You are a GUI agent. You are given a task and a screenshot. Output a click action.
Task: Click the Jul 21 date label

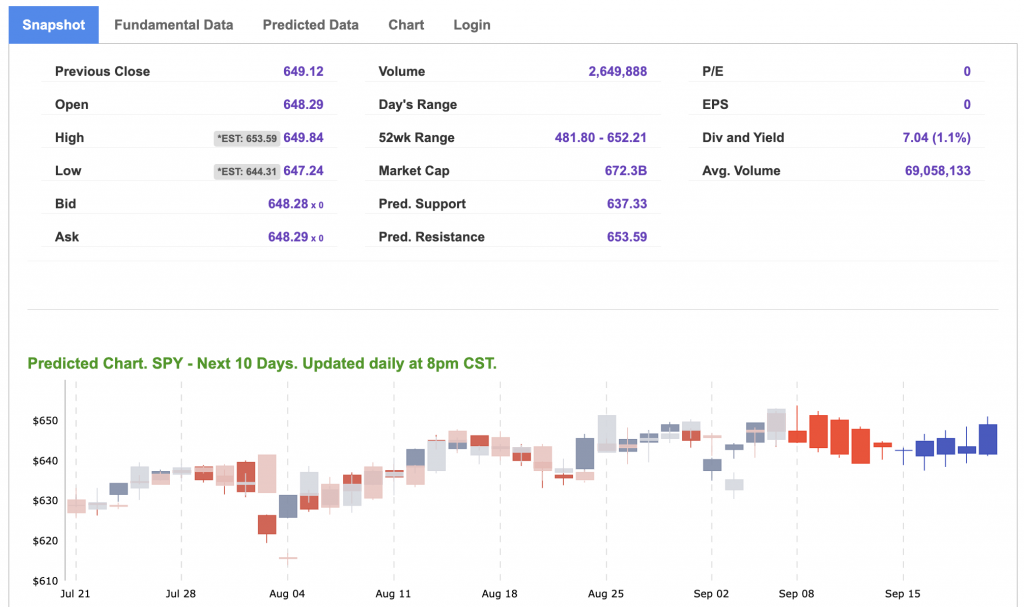[x=75, y=594]
